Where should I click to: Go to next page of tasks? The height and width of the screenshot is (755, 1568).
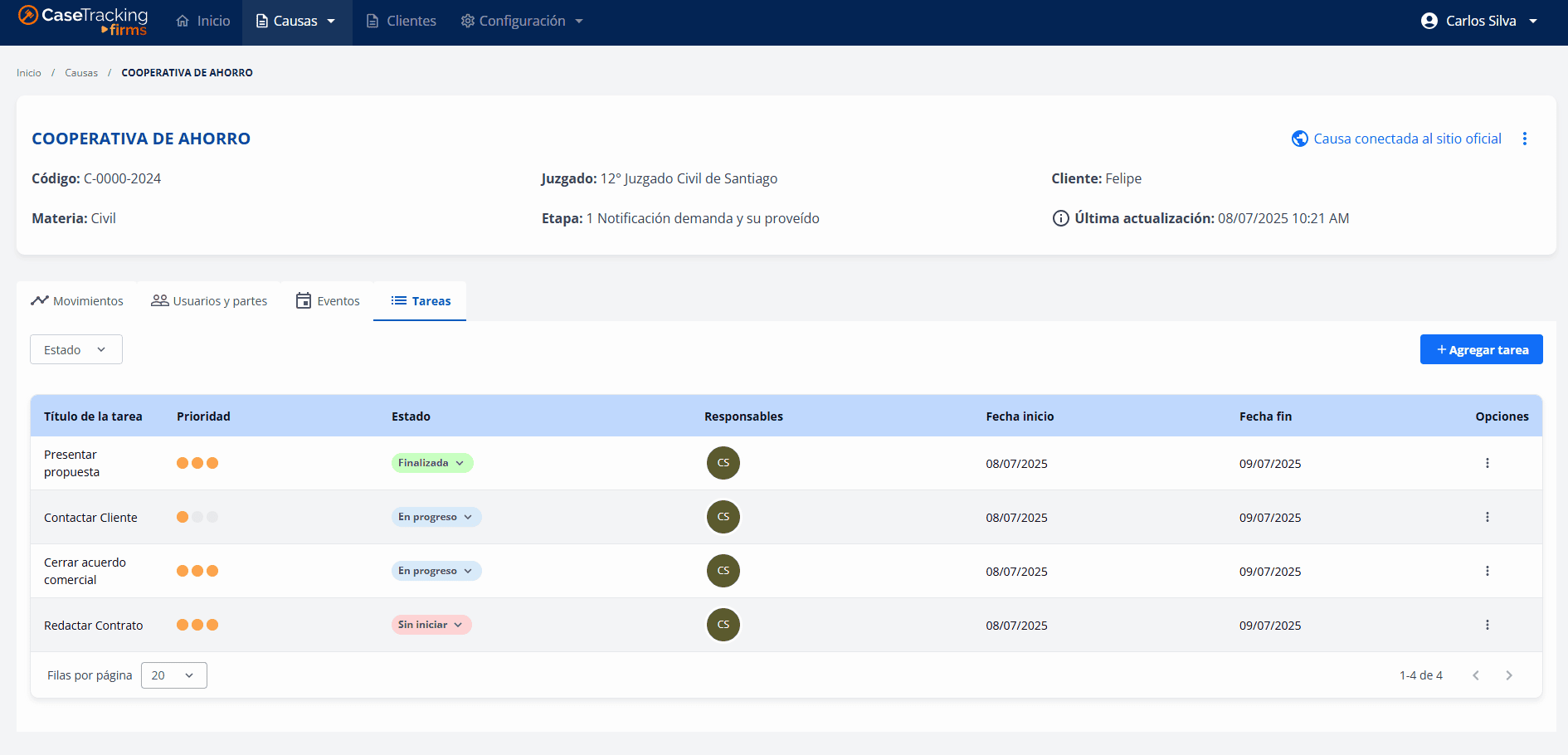click(1508, 675)
